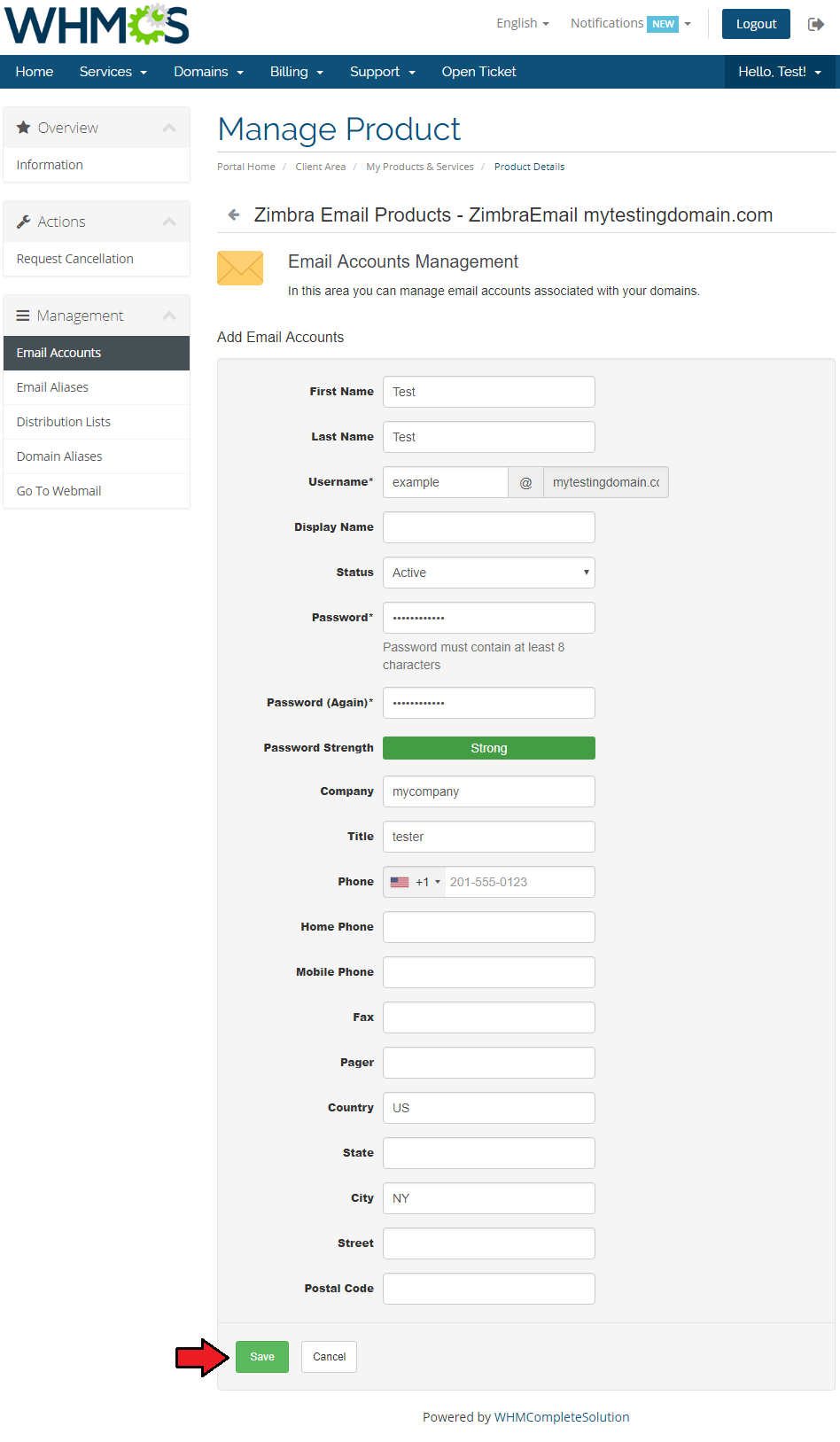Open the English language dropdown

[x=523, y=23]
